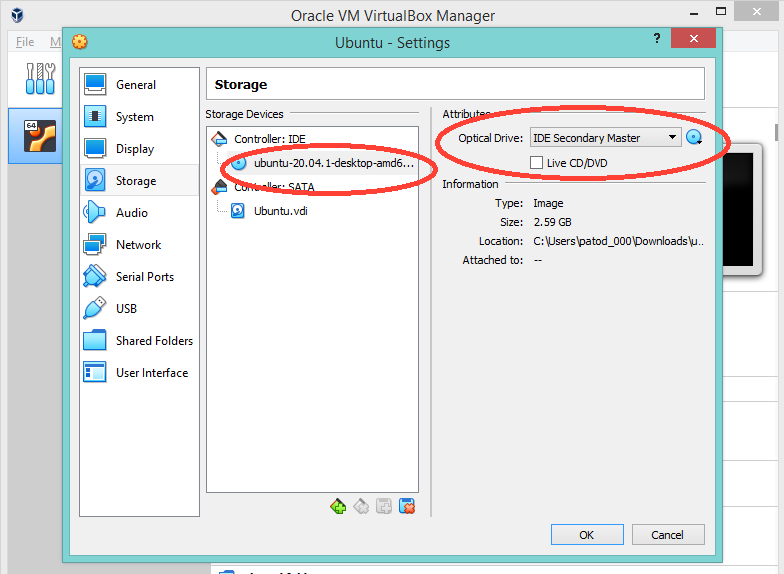
Task: Click the Serial Ports connector icon
Action: tap(94, 276)
